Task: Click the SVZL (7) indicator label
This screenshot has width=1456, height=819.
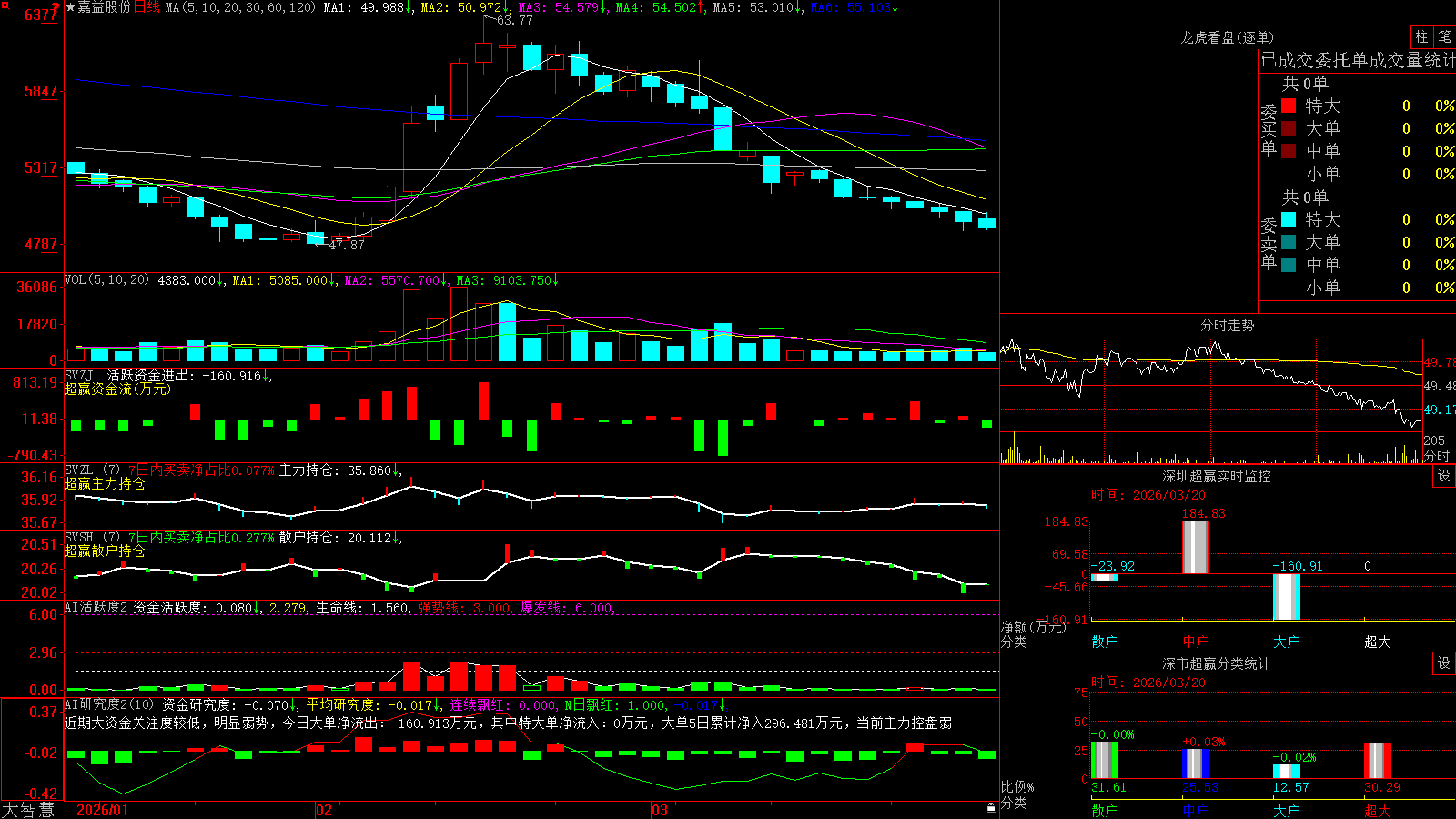Action: click(92, 470)
